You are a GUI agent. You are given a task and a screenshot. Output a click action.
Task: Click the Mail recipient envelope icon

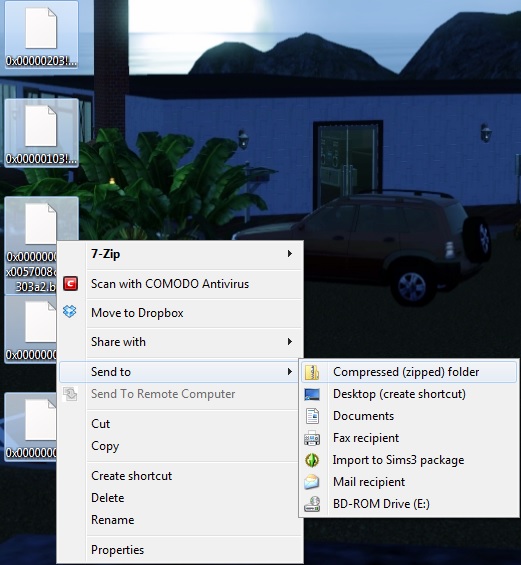(312, 482)
